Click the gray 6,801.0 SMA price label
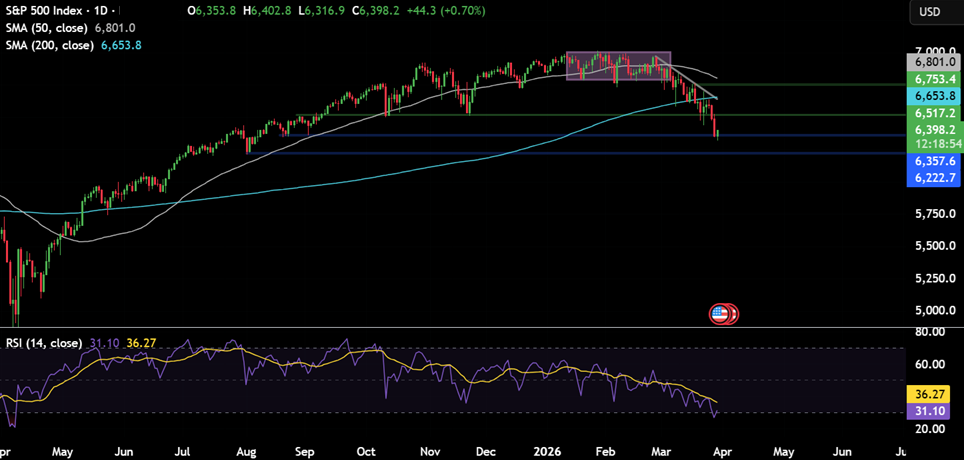The height and width of the screenshot is (460, 964). pos(934,62)
